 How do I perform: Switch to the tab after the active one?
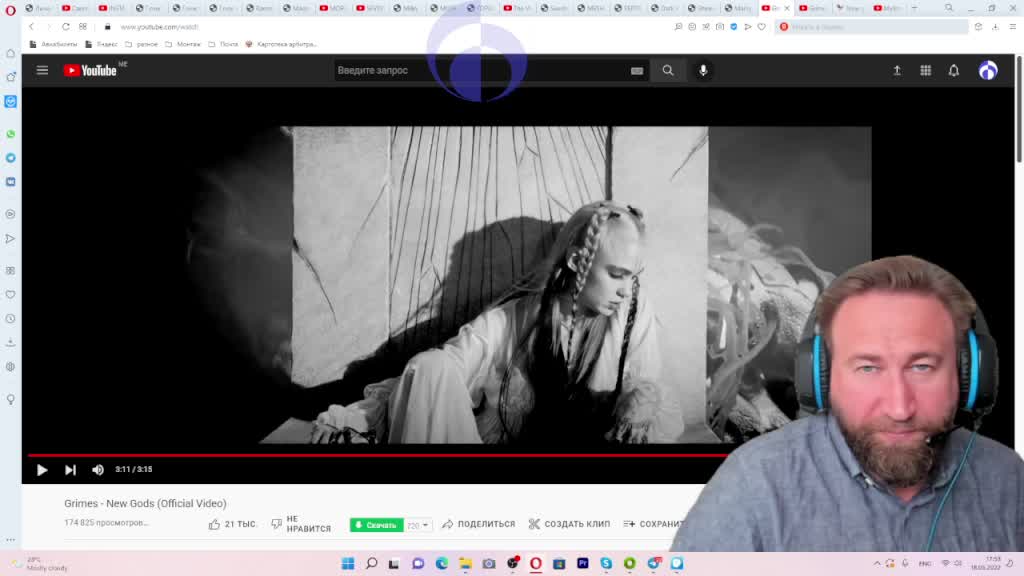(x=812, y=8)
